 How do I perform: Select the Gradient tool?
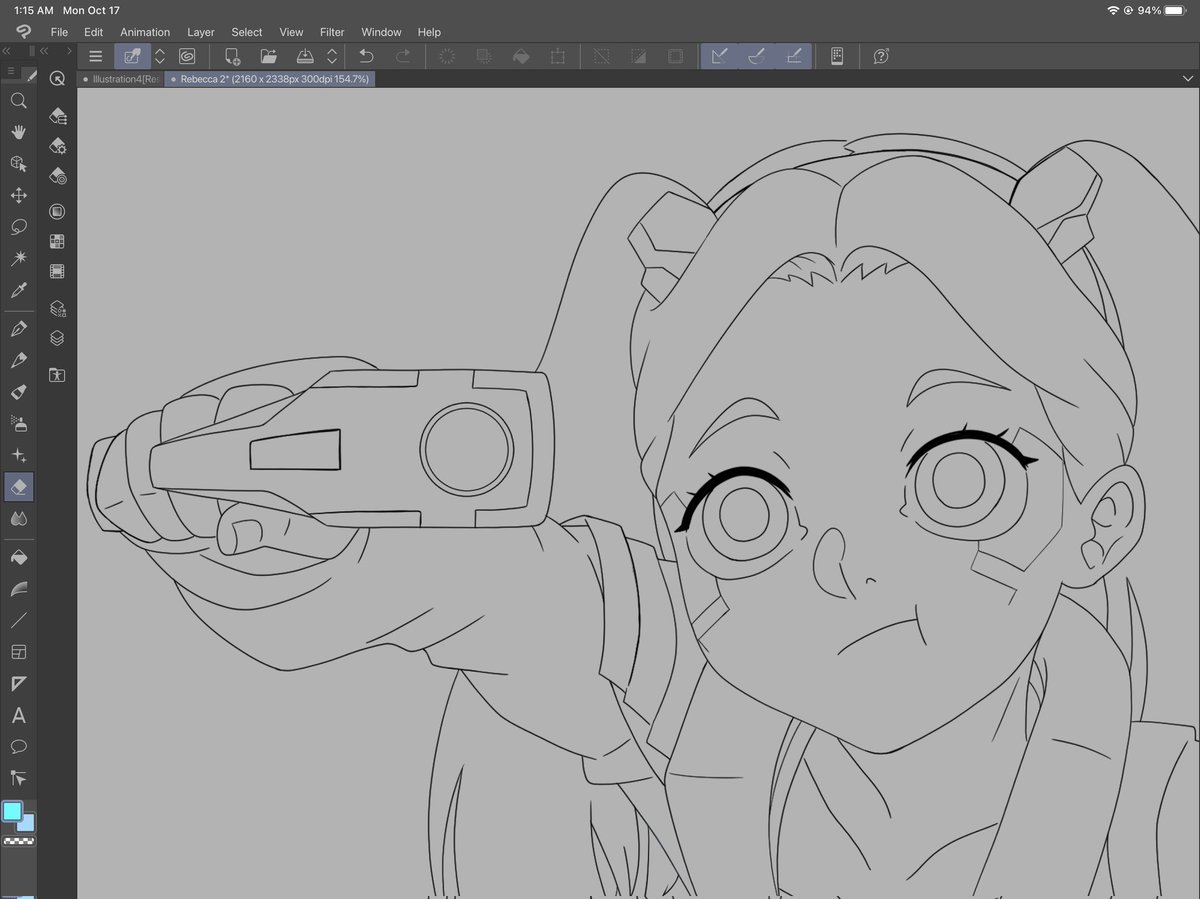pos(18,589)
